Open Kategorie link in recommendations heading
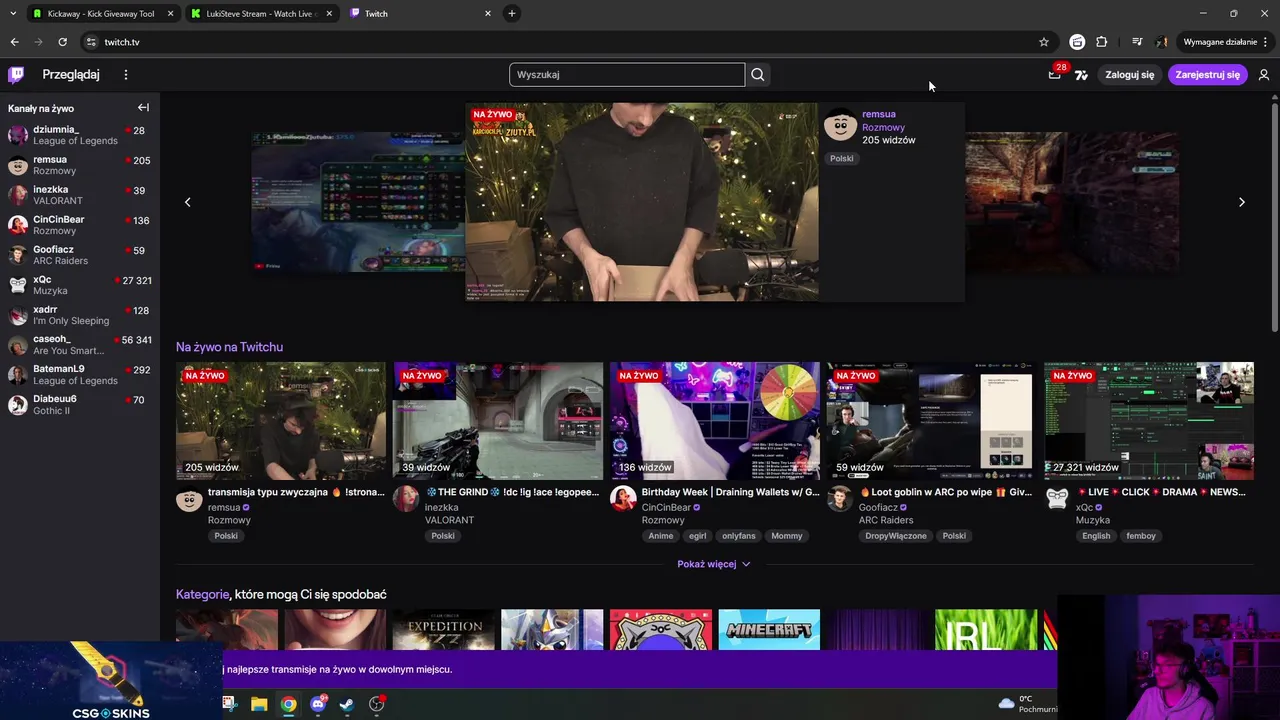The width and height of the screenshot is (1280, 720). 202,594
